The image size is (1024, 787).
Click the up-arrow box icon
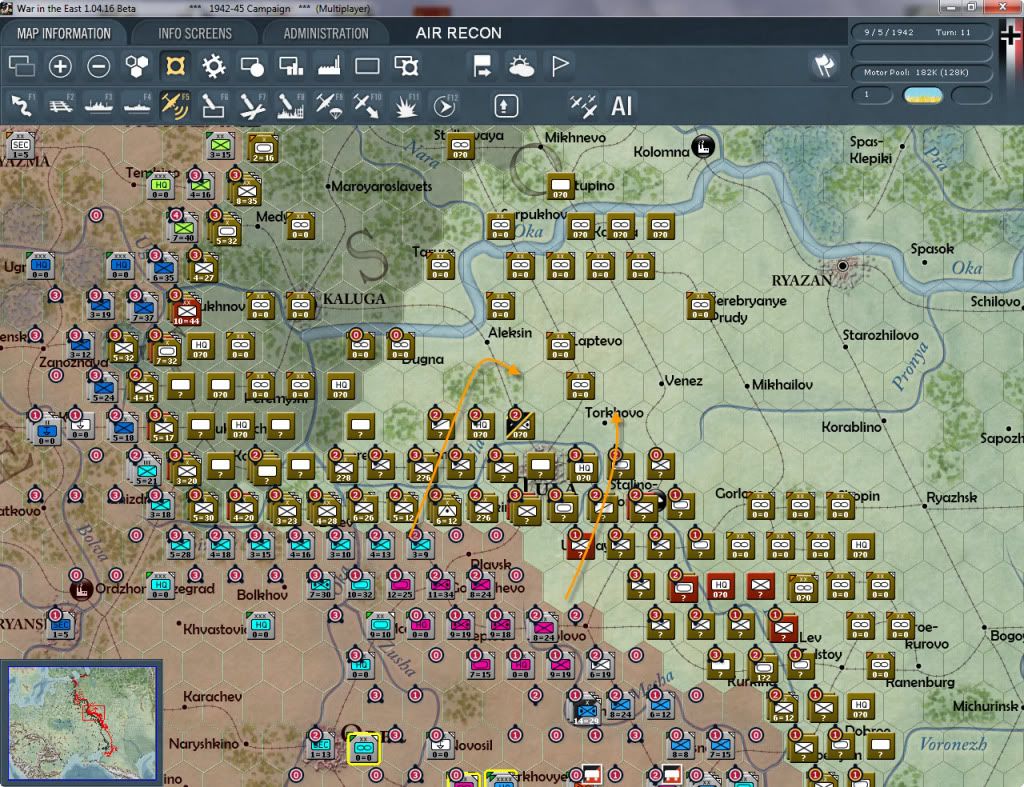[506, 106]
